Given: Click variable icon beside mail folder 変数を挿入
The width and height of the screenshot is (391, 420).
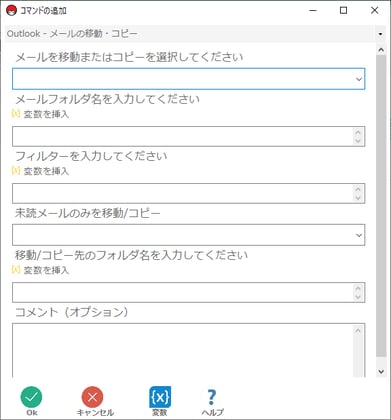Looking at the screenshot, I should [x=16, y=114].
